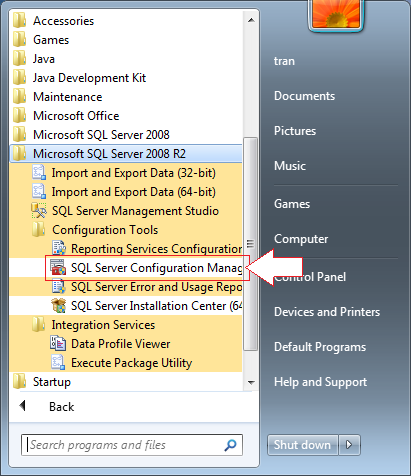
Task: Click the programs list scrollbar thumb
Action: point(251,244)
